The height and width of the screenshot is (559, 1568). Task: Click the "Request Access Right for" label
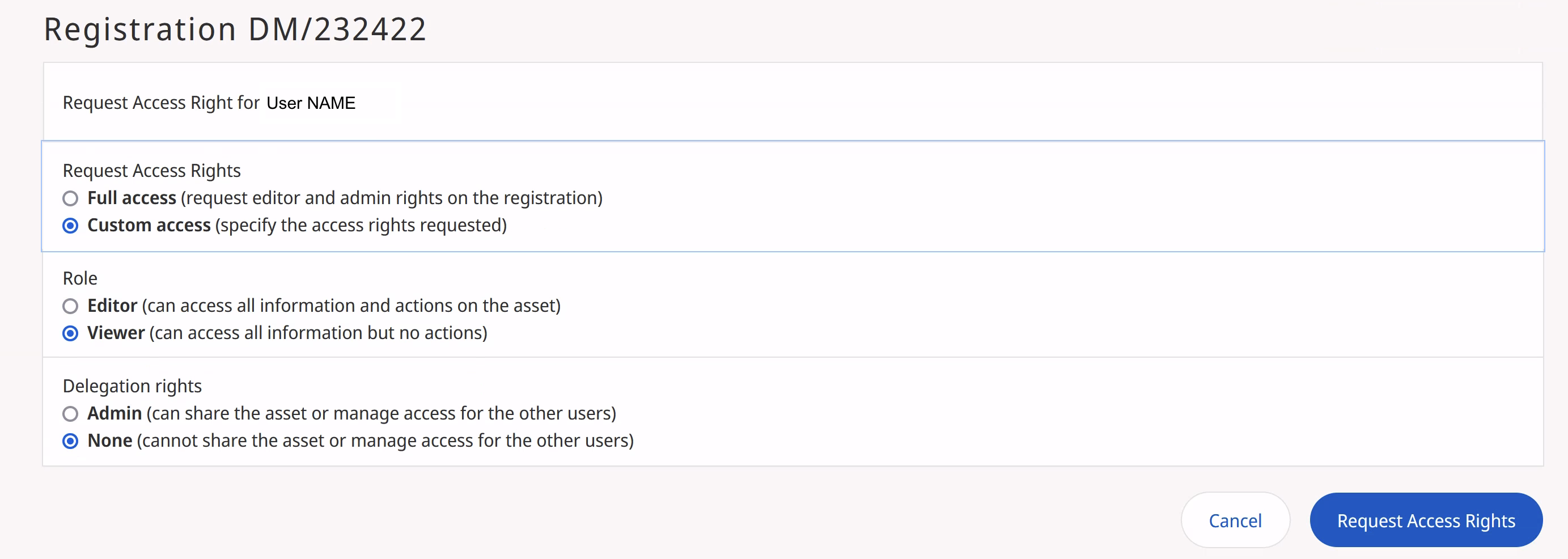pos(160,103)
